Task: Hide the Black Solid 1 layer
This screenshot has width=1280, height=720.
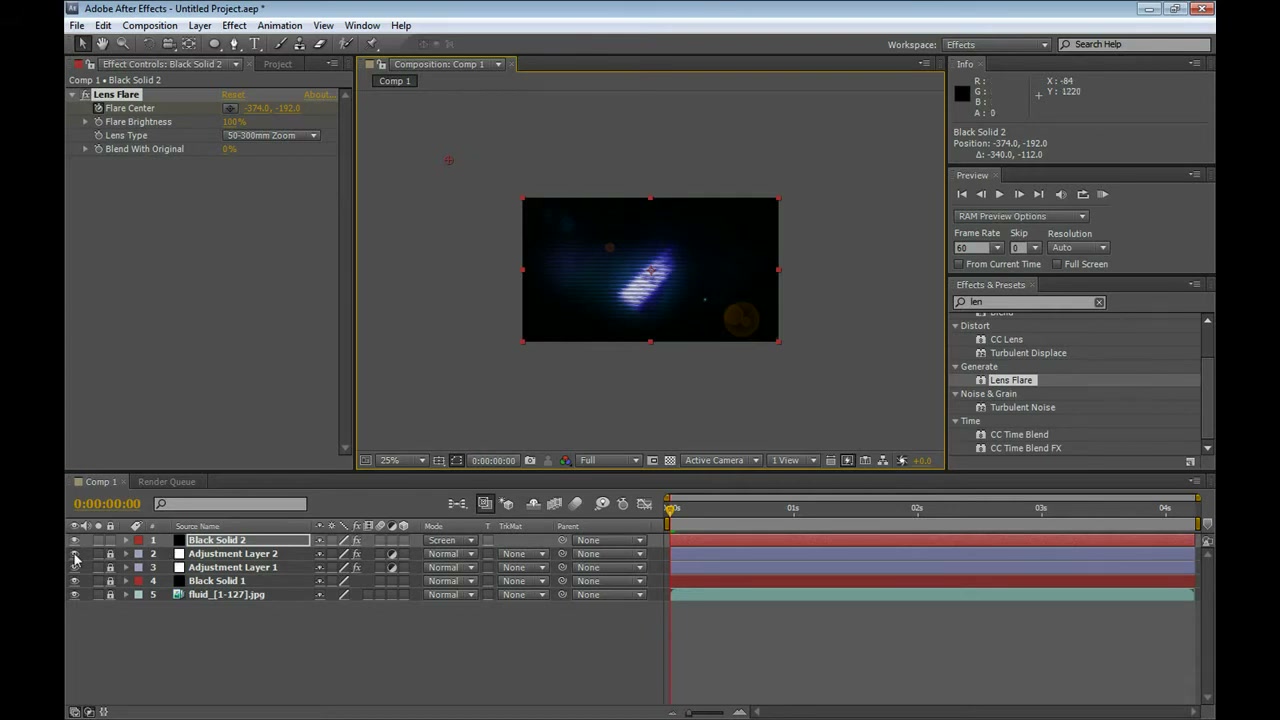Action: [74, 581]
